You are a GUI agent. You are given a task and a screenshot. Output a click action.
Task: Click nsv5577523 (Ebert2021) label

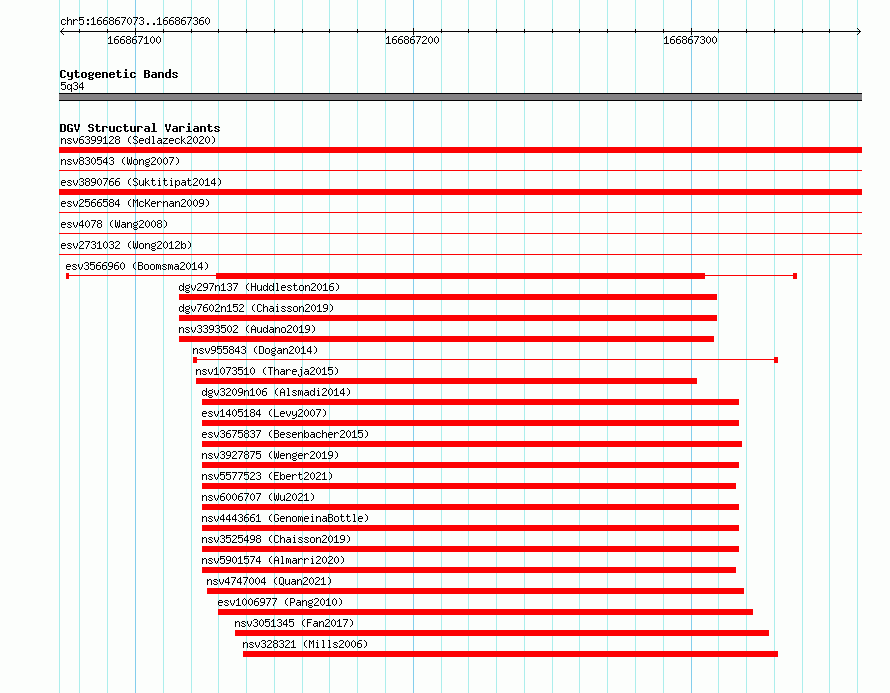pyautogui.click(x=267, y=476)
